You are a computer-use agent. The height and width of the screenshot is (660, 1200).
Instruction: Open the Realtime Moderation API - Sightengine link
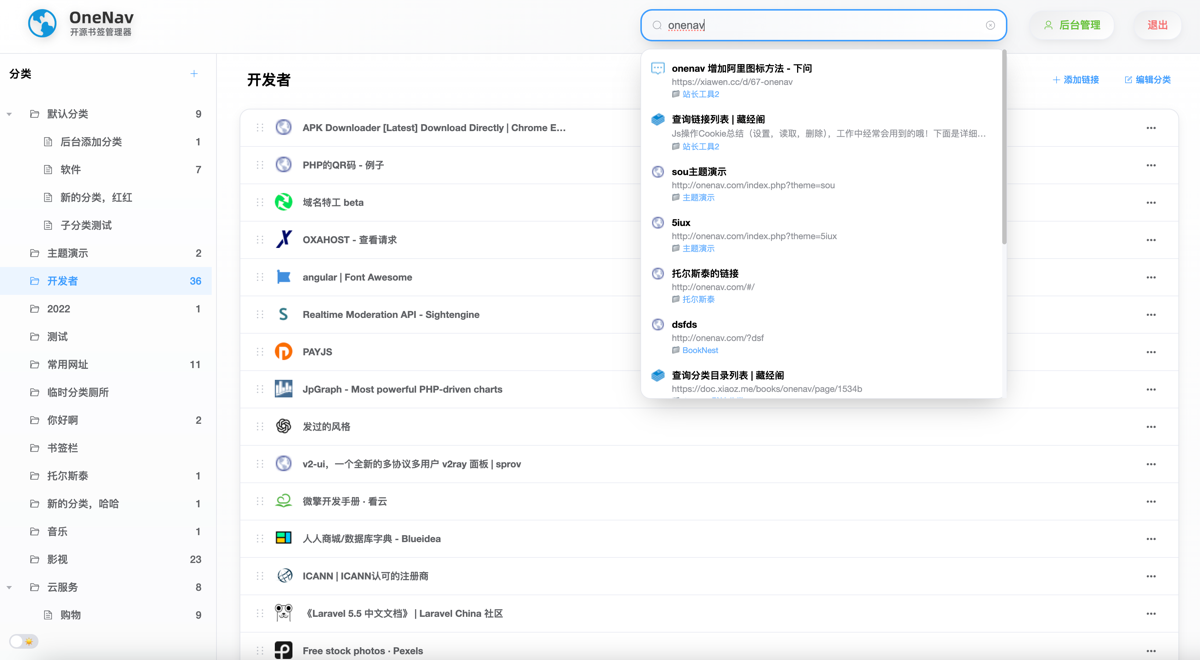click(x=391, y=315)
